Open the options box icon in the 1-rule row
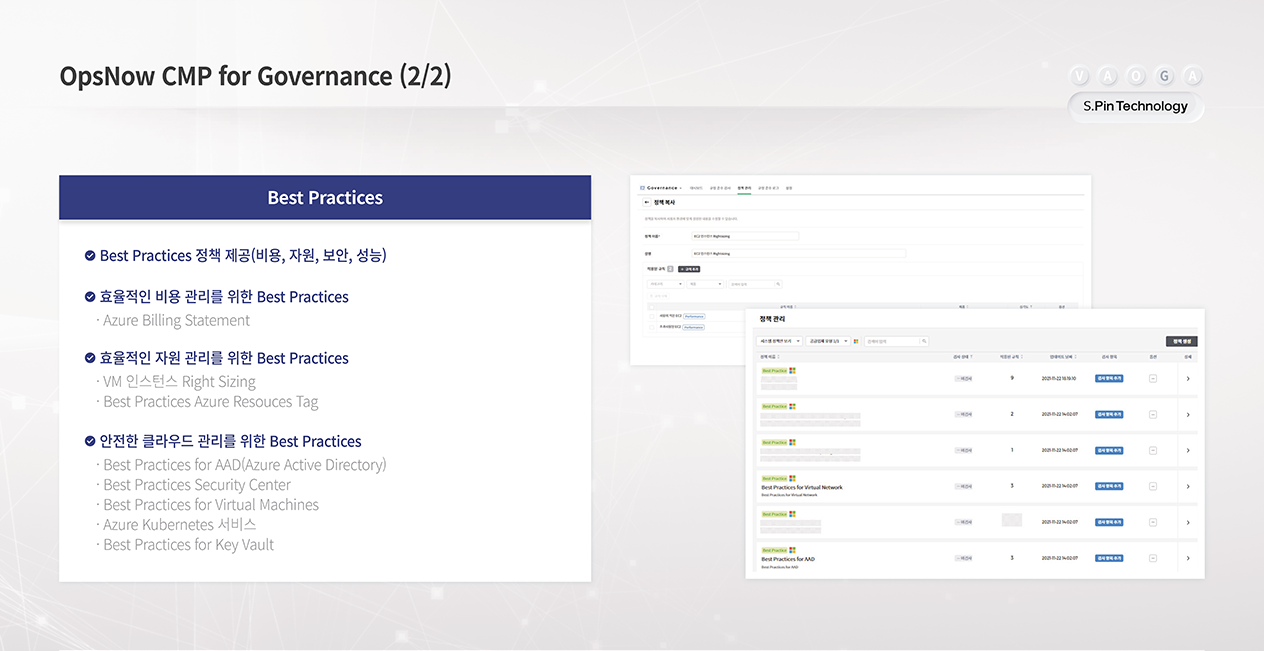 click(1153, 450)
